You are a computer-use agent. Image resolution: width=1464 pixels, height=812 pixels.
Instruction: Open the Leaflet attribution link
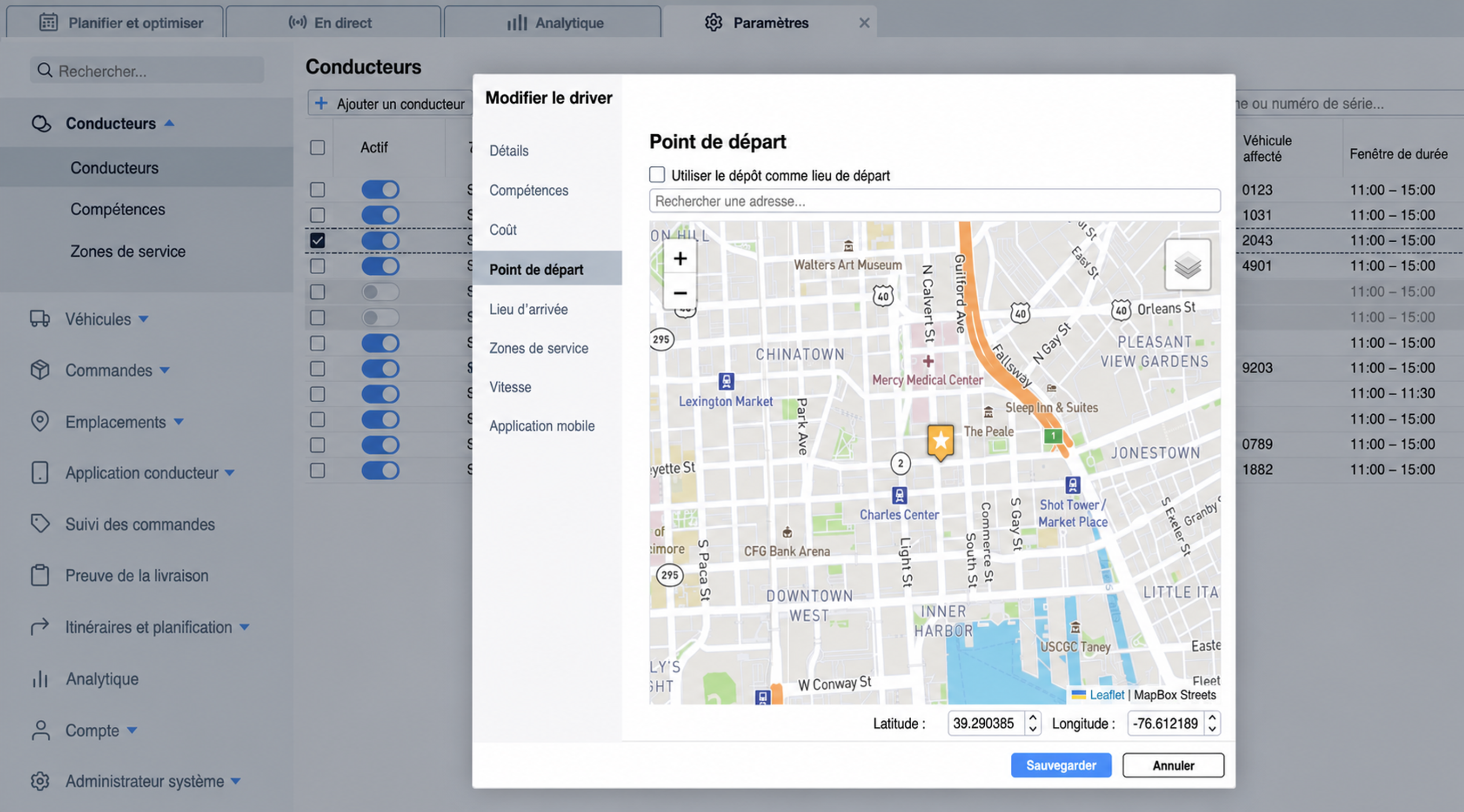[x=1107, y=695]
